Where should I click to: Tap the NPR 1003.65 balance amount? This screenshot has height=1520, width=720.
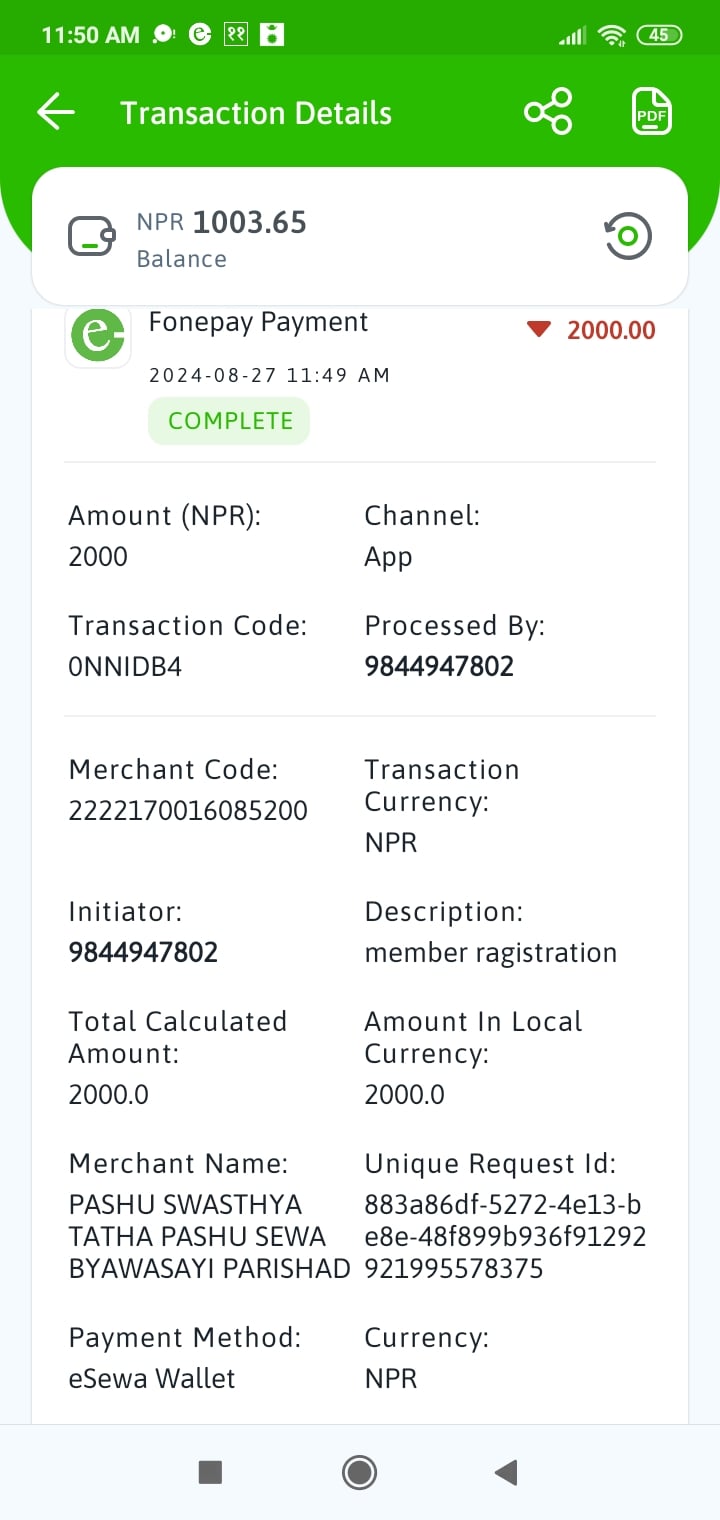(221, 222)
